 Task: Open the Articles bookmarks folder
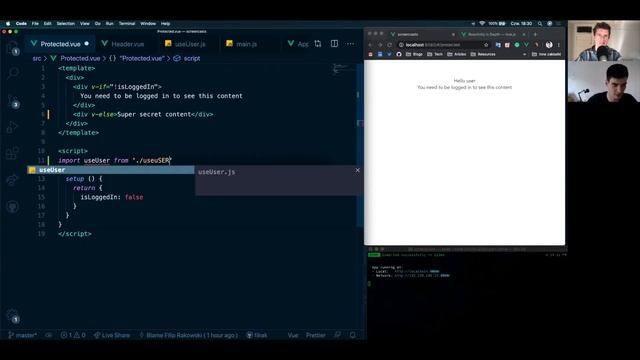(x=456, y=54)
